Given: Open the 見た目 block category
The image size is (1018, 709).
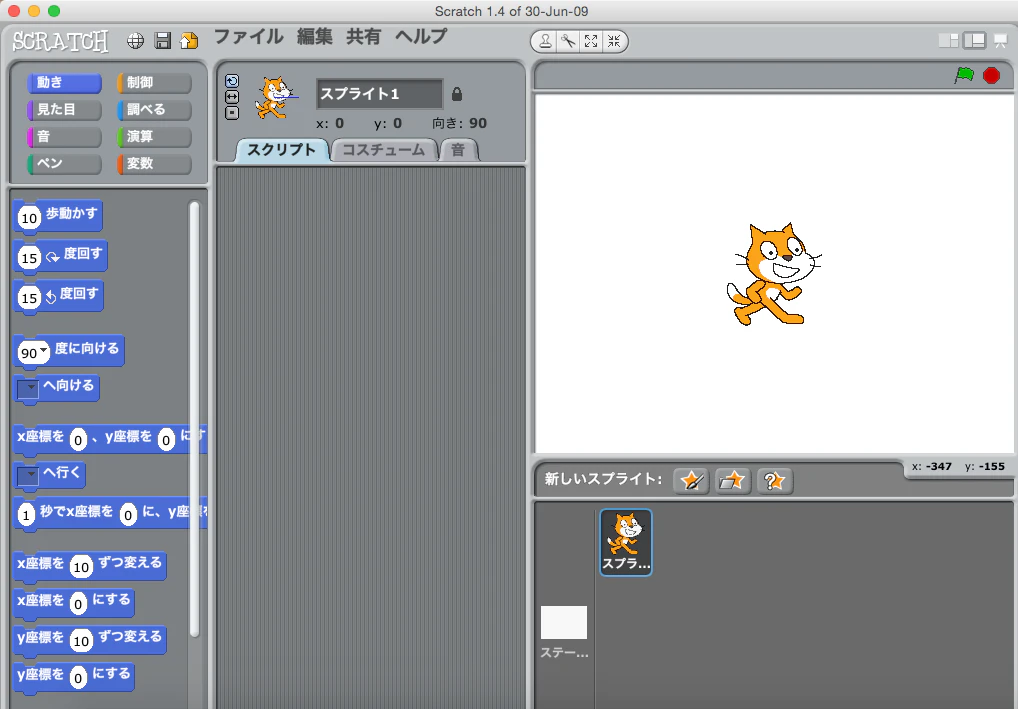Looking at the screenshot, I should coord(64,110).
